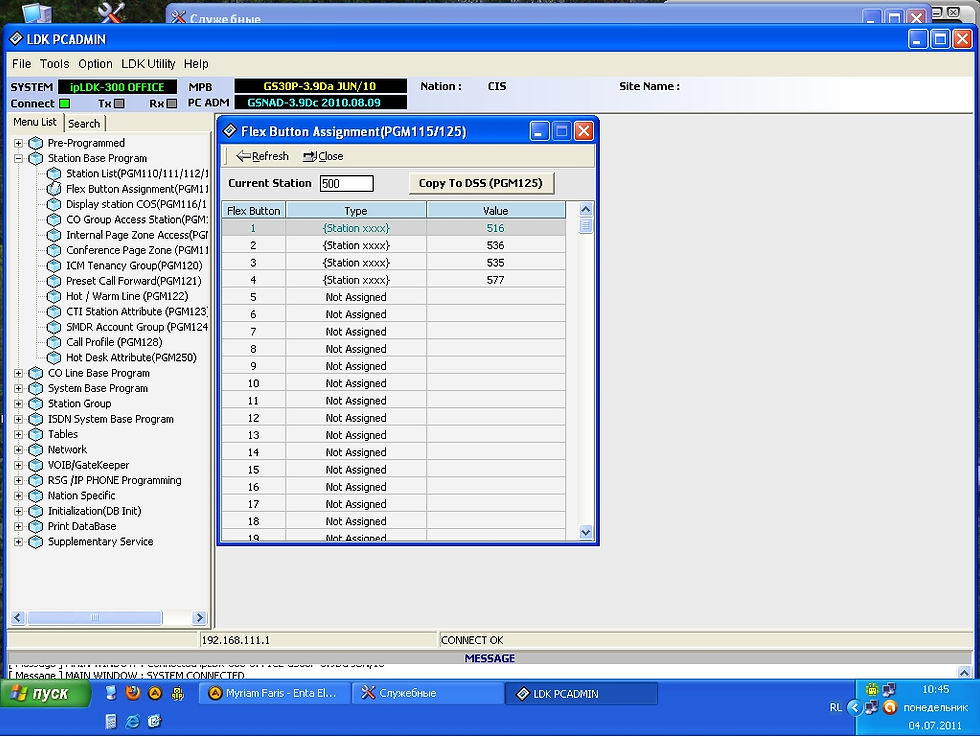Open the Option menu

coord(95,64)
